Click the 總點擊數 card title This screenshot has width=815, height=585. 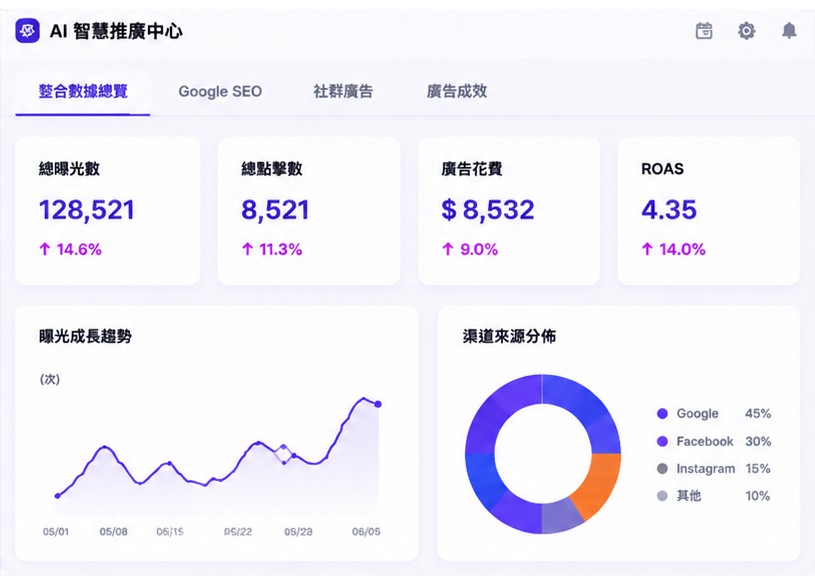coord(272,168)
